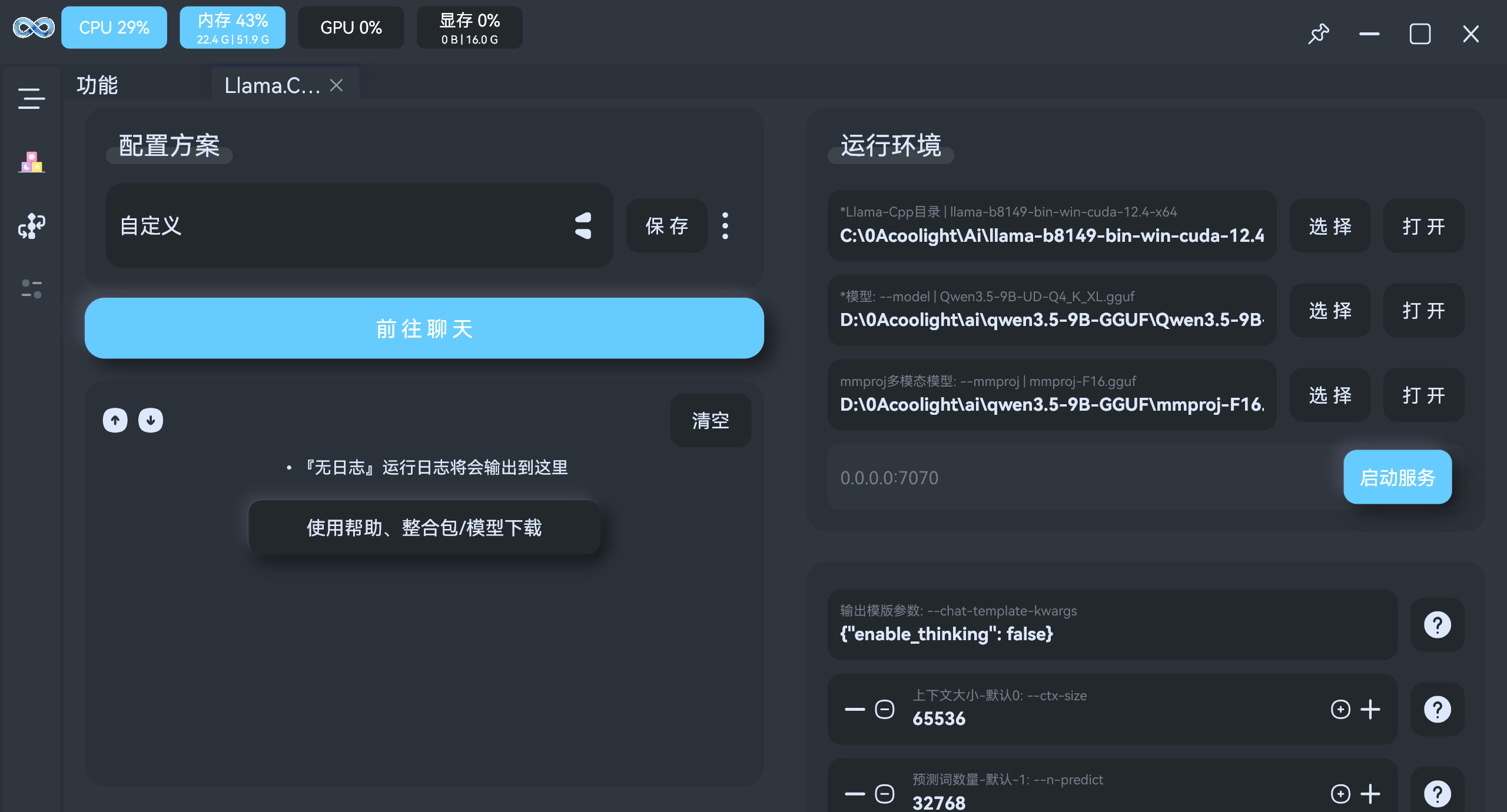
Task: Click the circled minus for --ctx-size
Action: [x=885, y=710]
